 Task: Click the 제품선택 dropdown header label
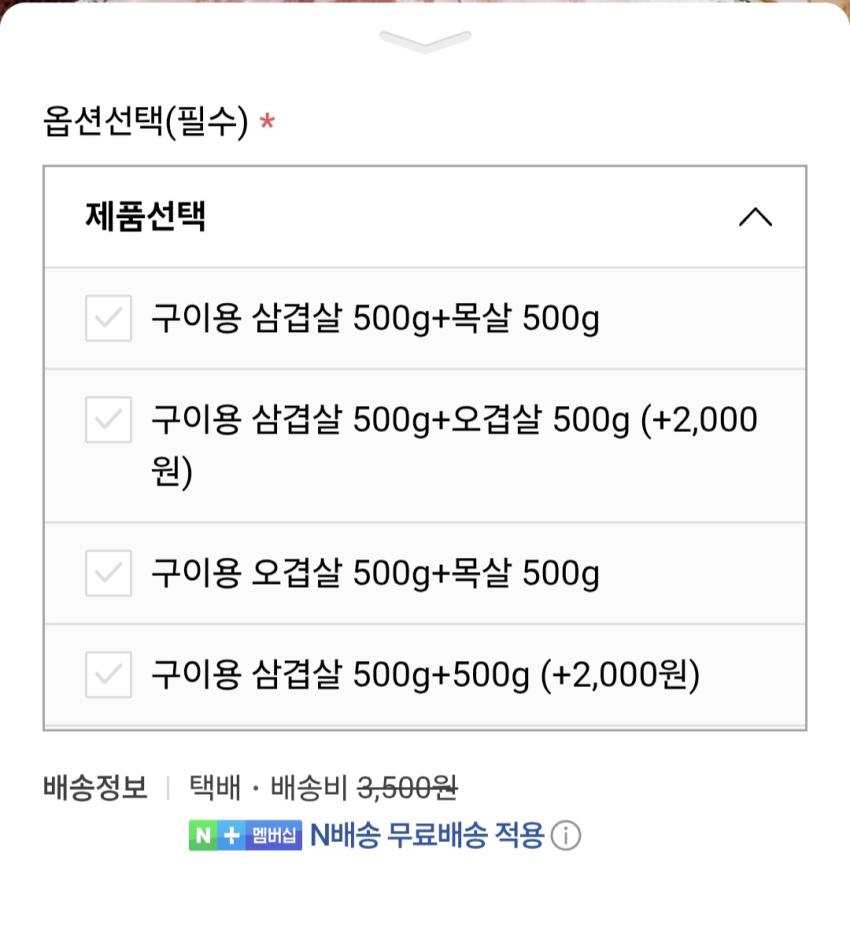click(146, 216)
